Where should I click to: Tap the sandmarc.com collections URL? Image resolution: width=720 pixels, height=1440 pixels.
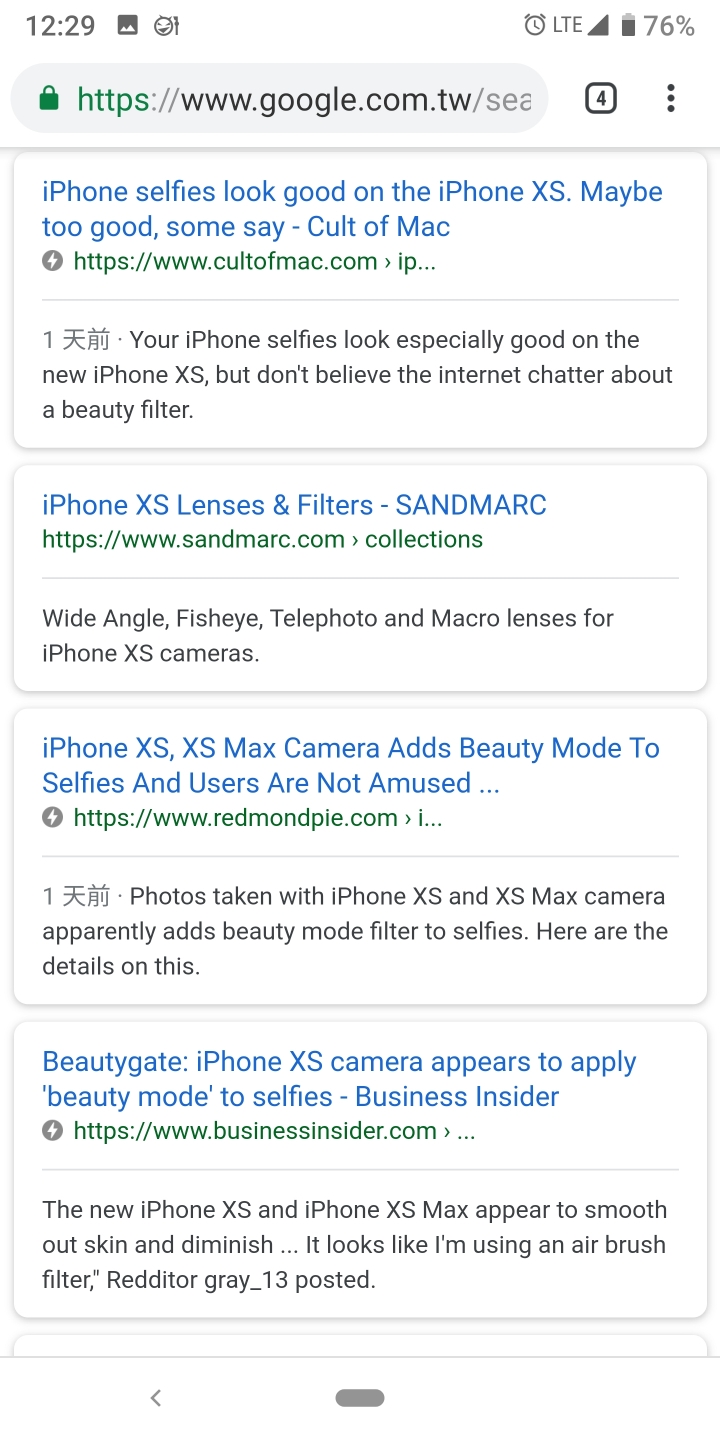262,539
